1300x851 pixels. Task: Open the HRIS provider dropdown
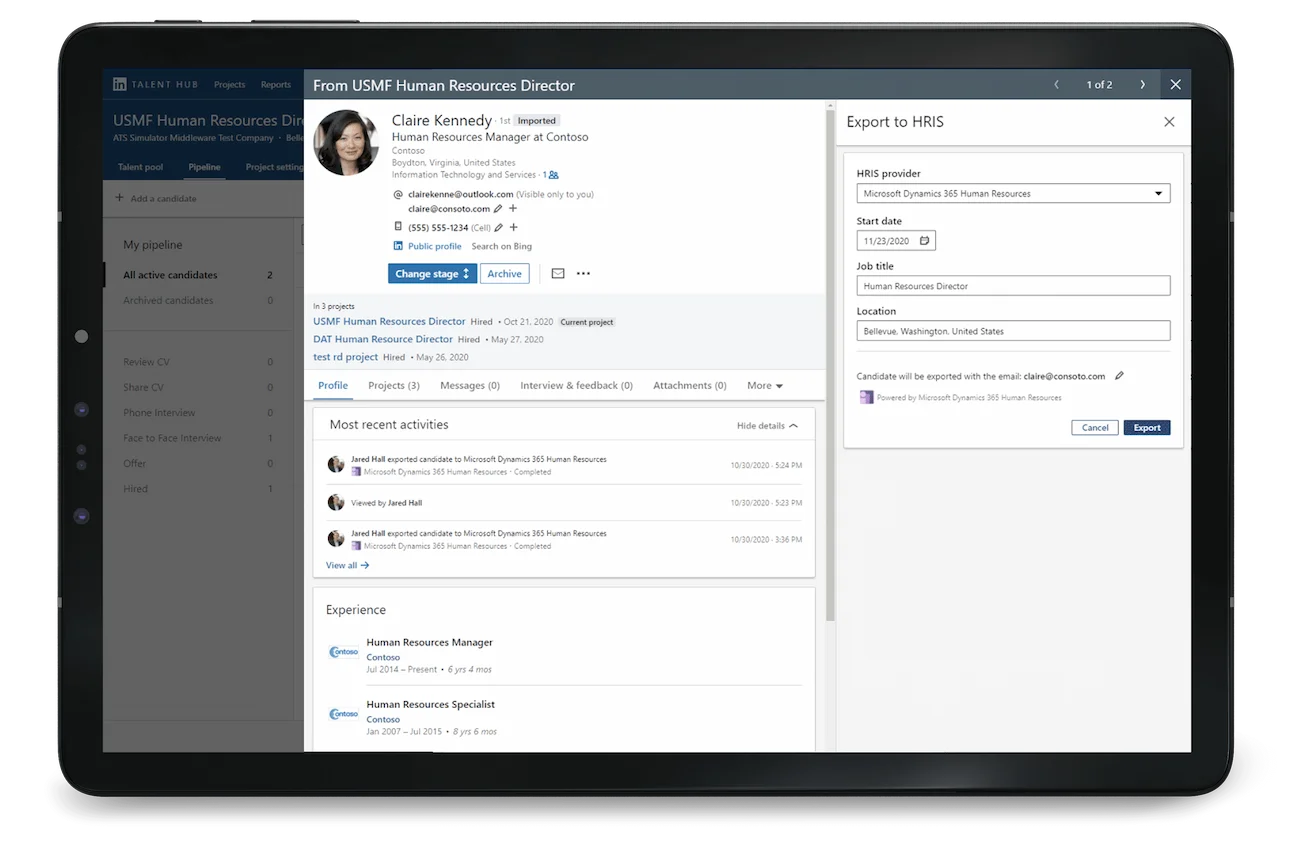[x=1013, y=194]
